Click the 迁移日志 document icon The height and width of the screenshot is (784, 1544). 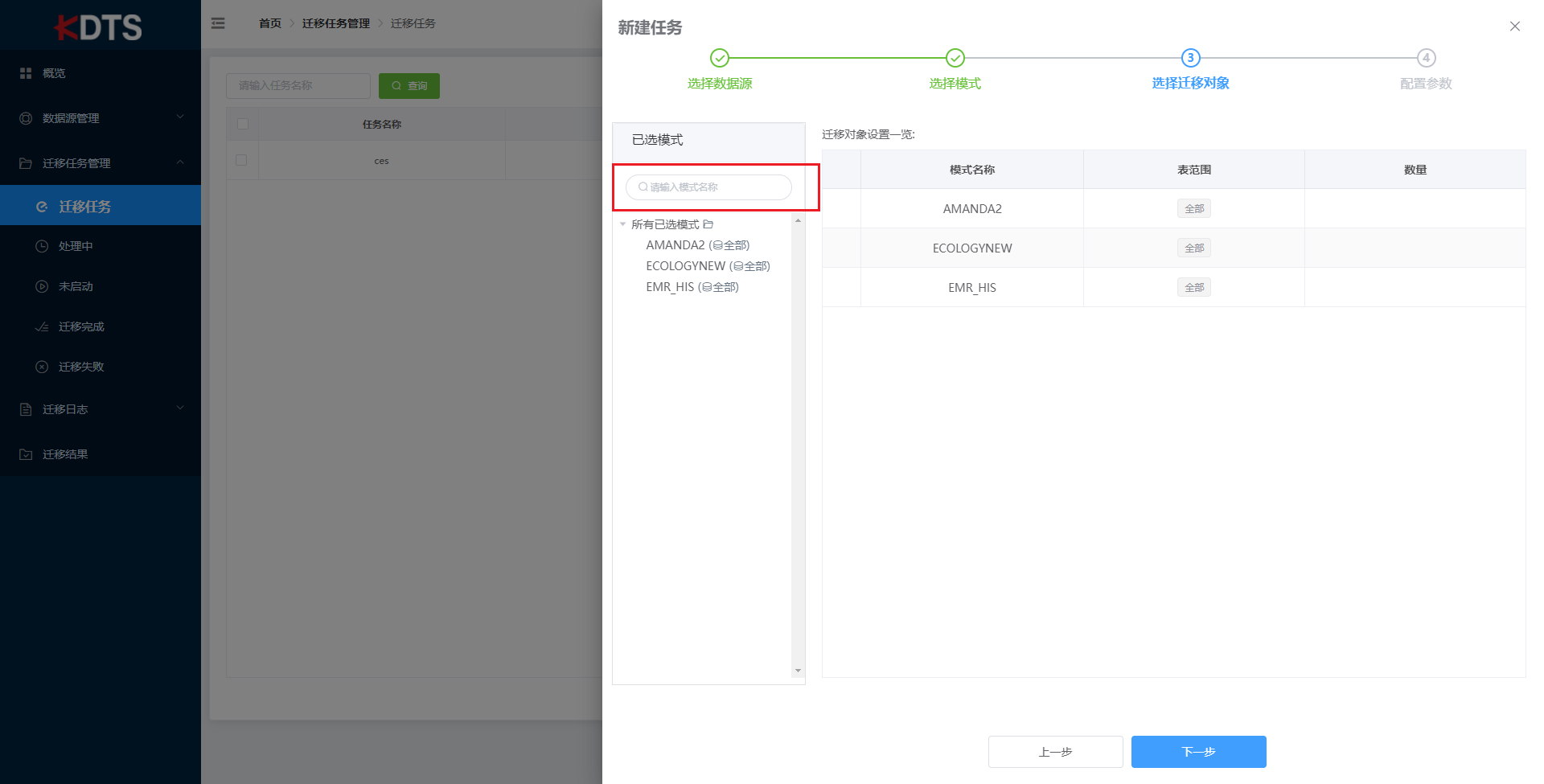coord(26,409)
